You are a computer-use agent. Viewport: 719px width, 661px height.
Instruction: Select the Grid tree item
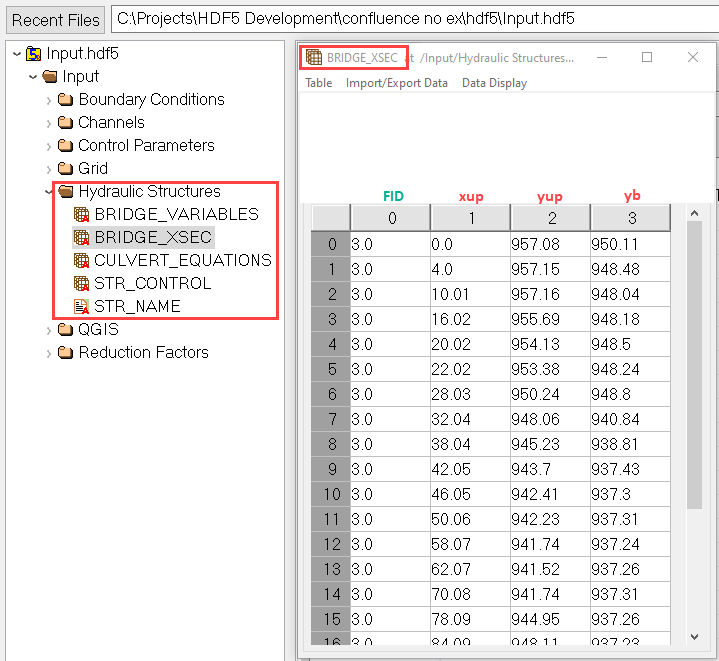click(x=93, y=168)
